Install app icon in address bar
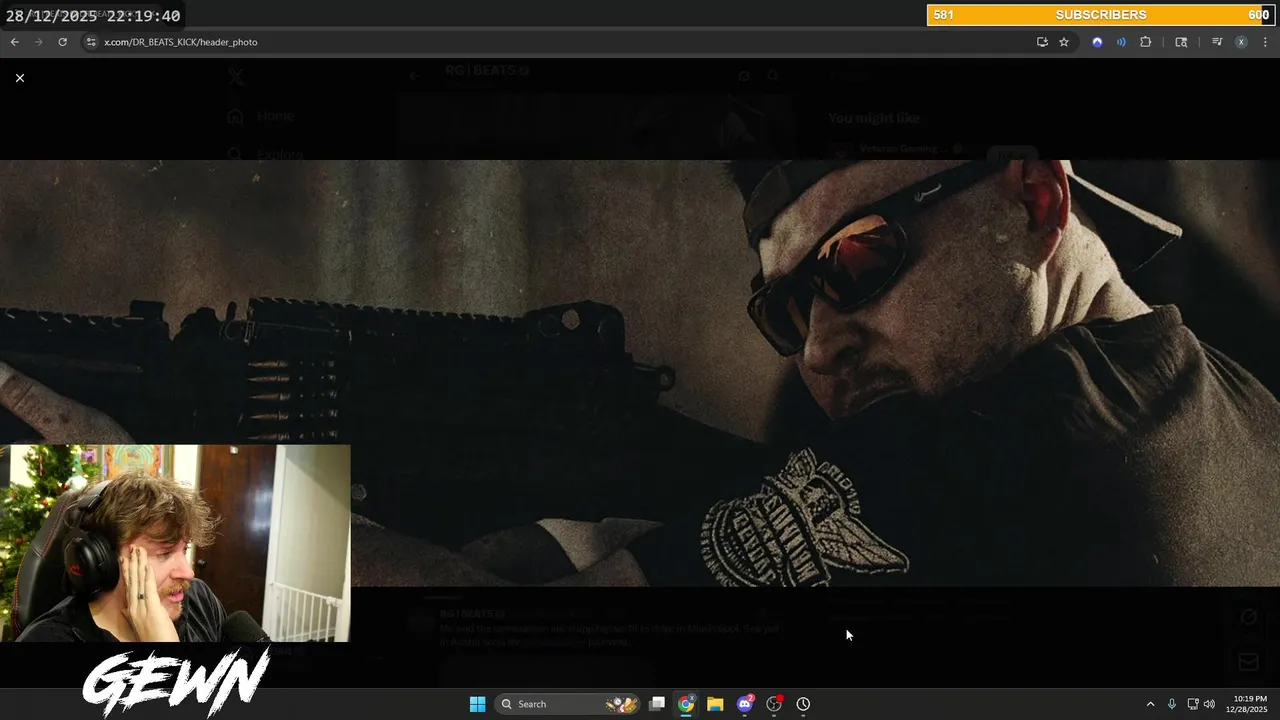 (x=1042, y=42)
